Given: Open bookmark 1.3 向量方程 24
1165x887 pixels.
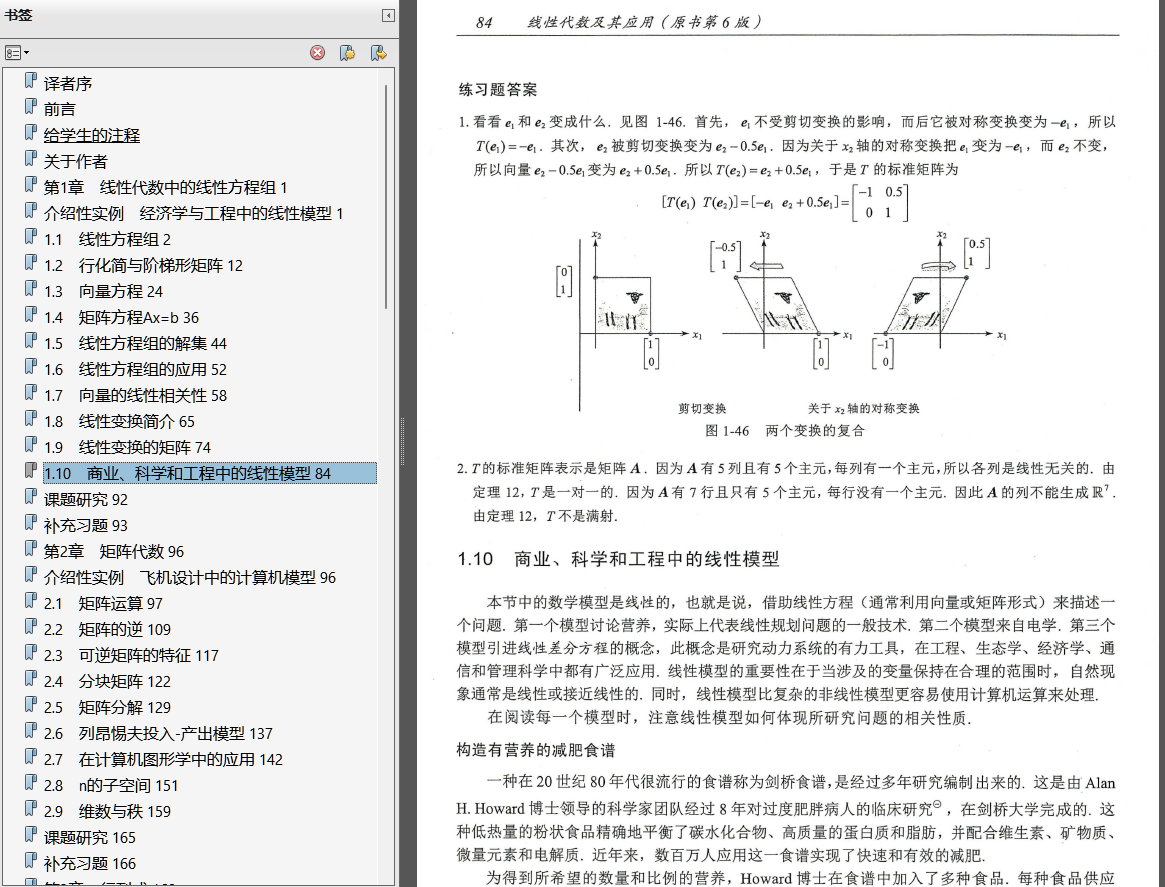Looking at the screenshot, I should pos(103,291).
